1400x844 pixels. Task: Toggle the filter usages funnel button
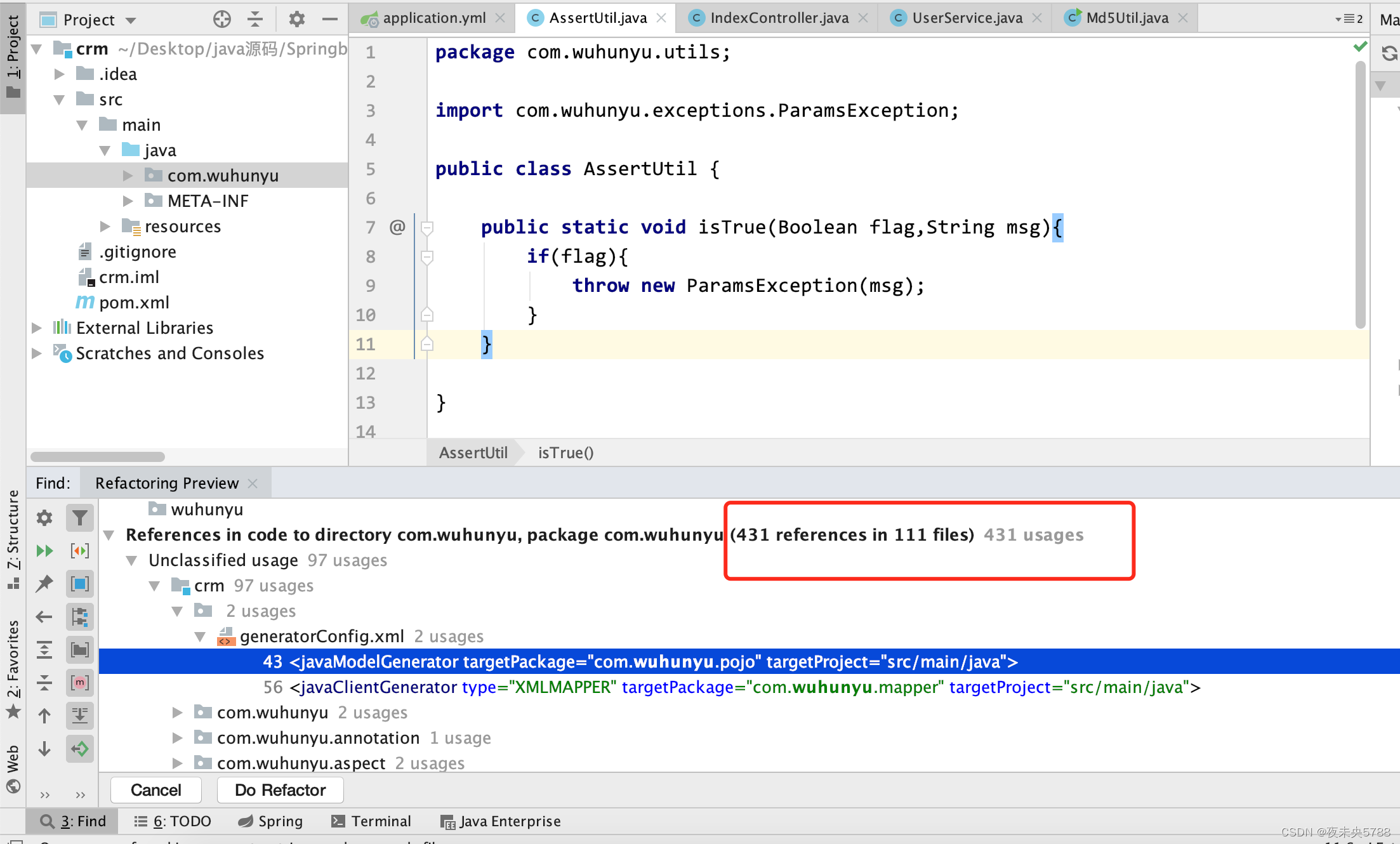80,518
